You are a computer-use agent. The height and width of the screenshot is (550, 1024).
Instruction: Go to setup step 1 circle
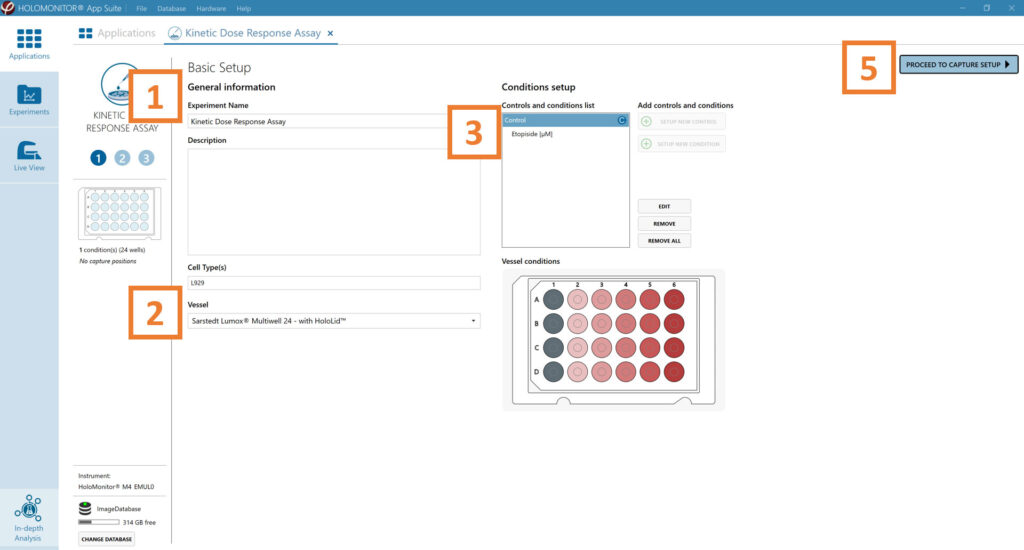click(98, 157)
